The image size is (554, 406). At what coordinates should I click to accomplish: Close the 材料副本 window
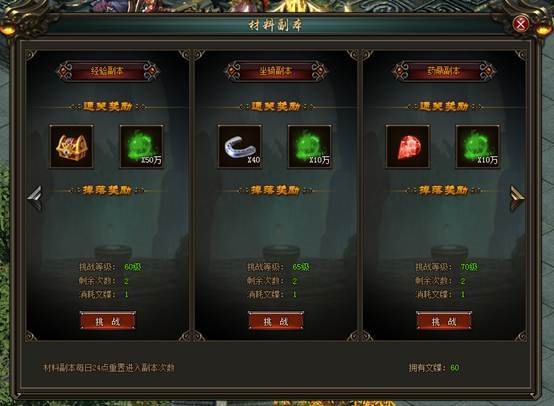[520, 24]
